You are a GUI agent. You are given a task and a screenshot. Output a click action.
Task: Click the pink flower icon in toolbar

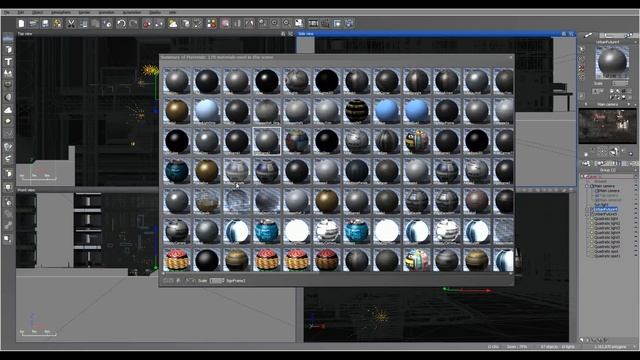[225, 24]
